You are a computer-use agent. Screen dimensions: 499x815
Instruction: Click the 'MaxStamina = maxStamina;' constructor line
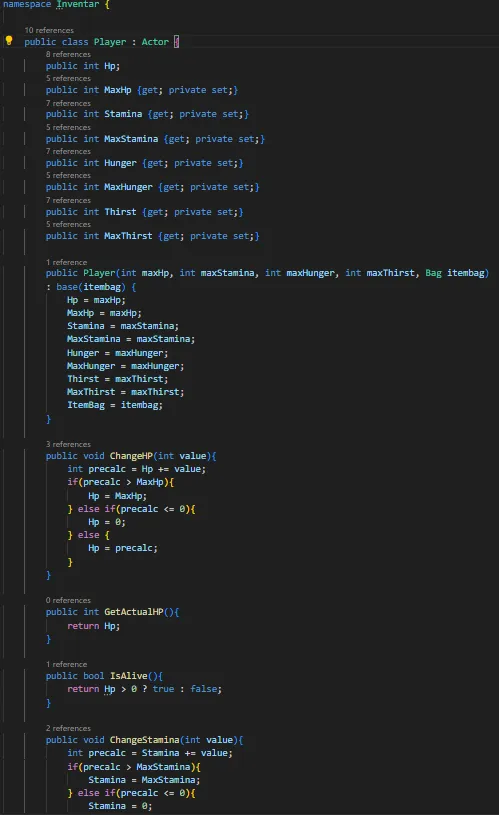click(131, 339)
